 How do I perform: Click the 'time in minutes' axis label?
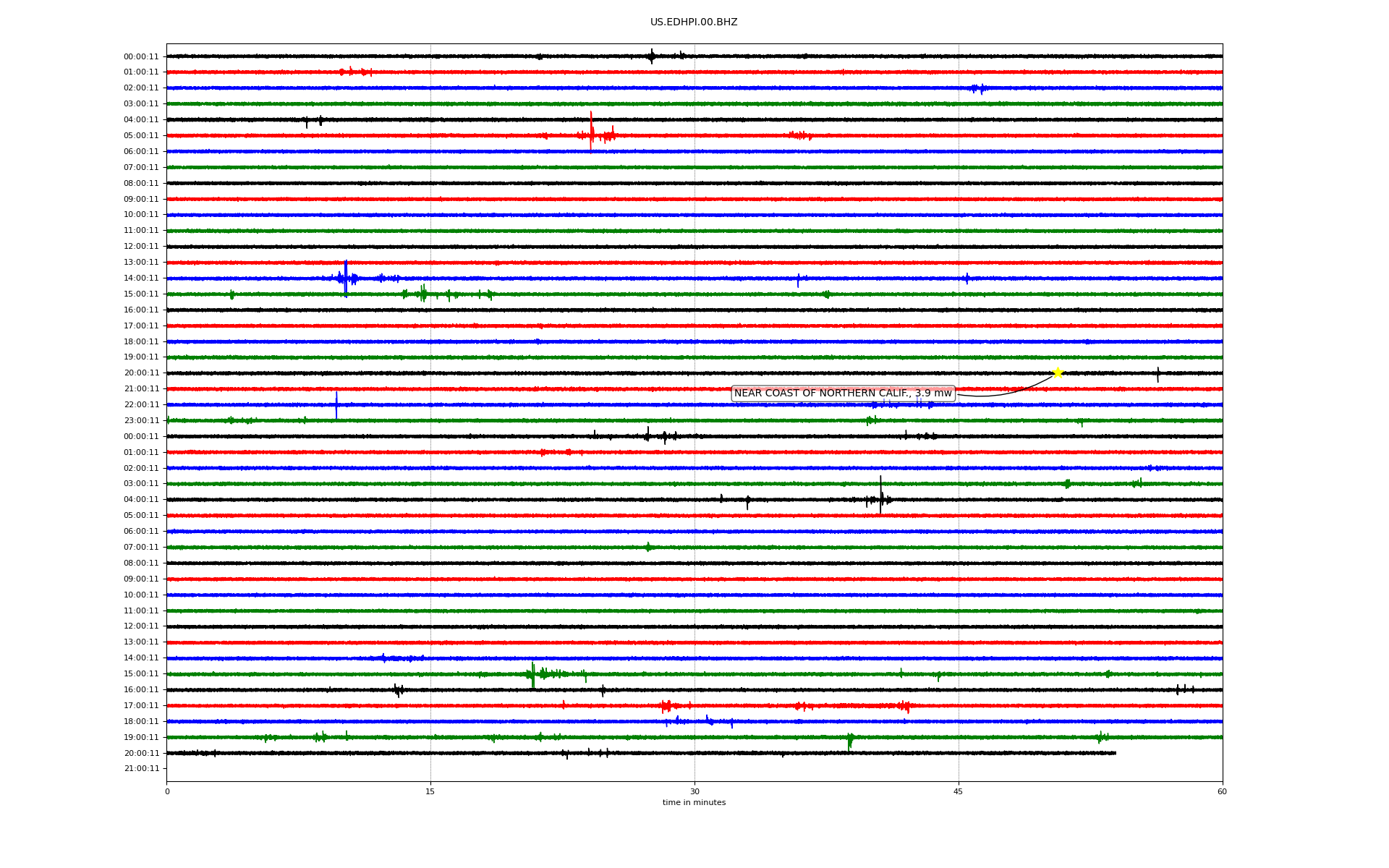[694, 803]
